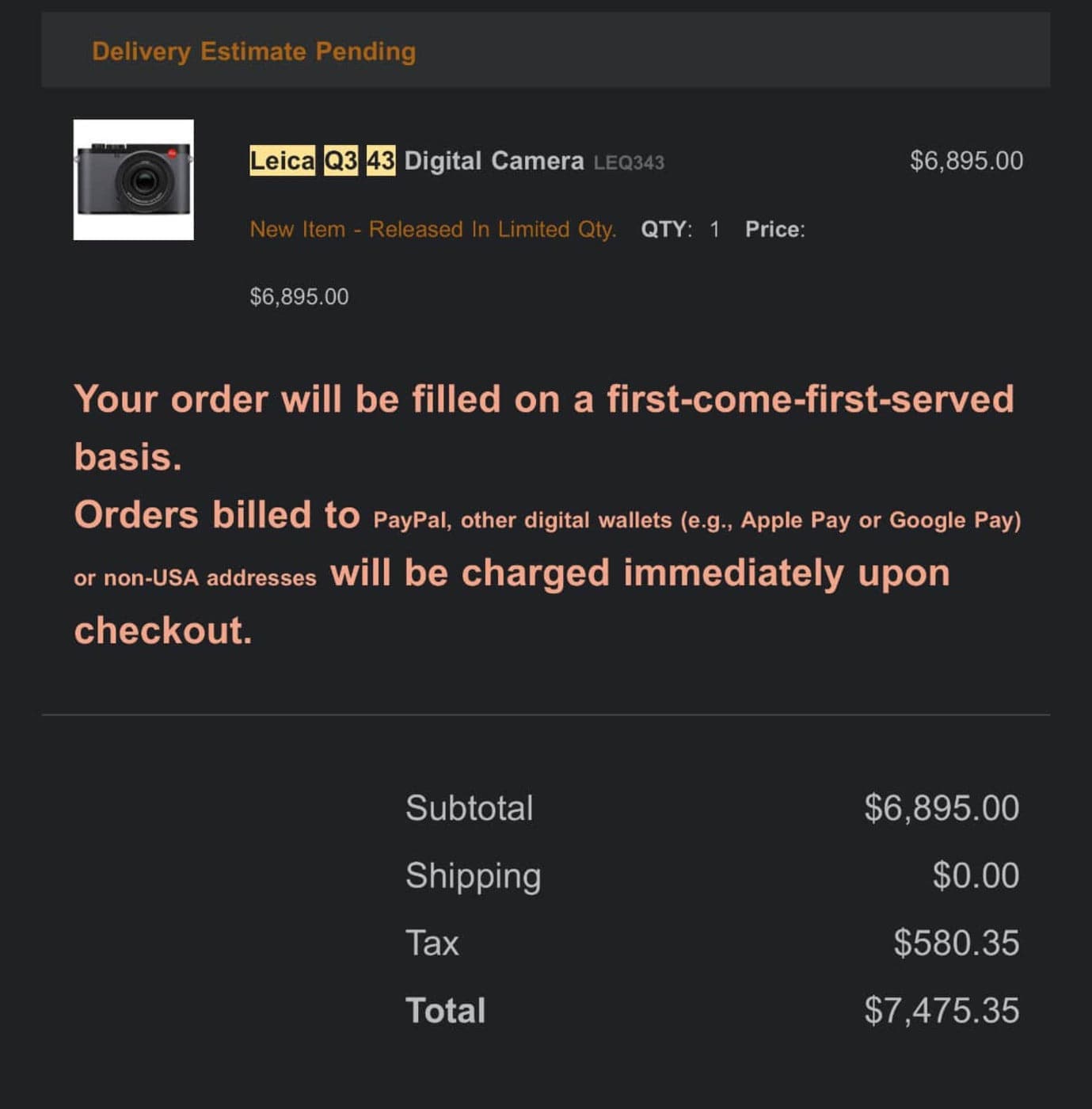Select the LEQ343 product SKU code
The height and width of the screenshot is (1109, 1092).
click(629, 163)
